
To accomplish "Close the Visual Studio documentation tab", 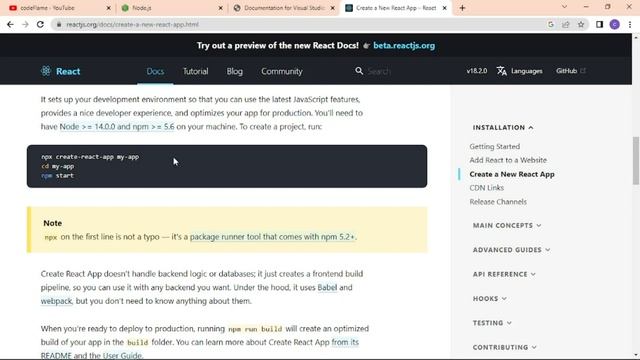I will (x=333, y=8).
